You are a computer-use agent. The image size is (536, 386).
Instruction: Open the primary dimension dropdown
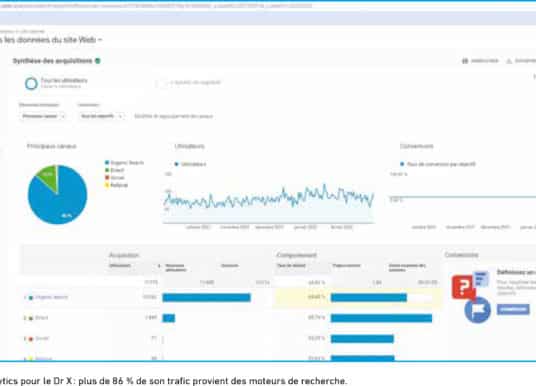click(43, 116)
